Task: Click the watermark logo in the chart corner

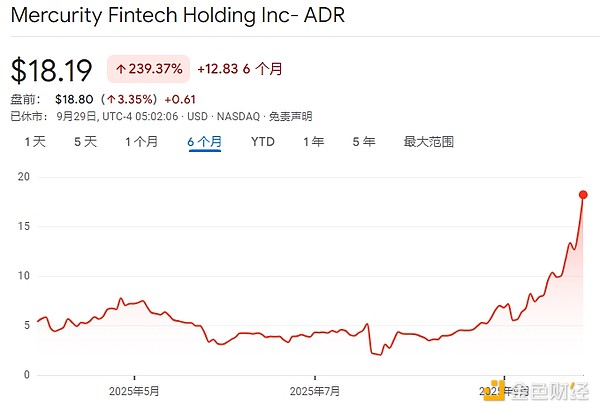Action: 493,390
